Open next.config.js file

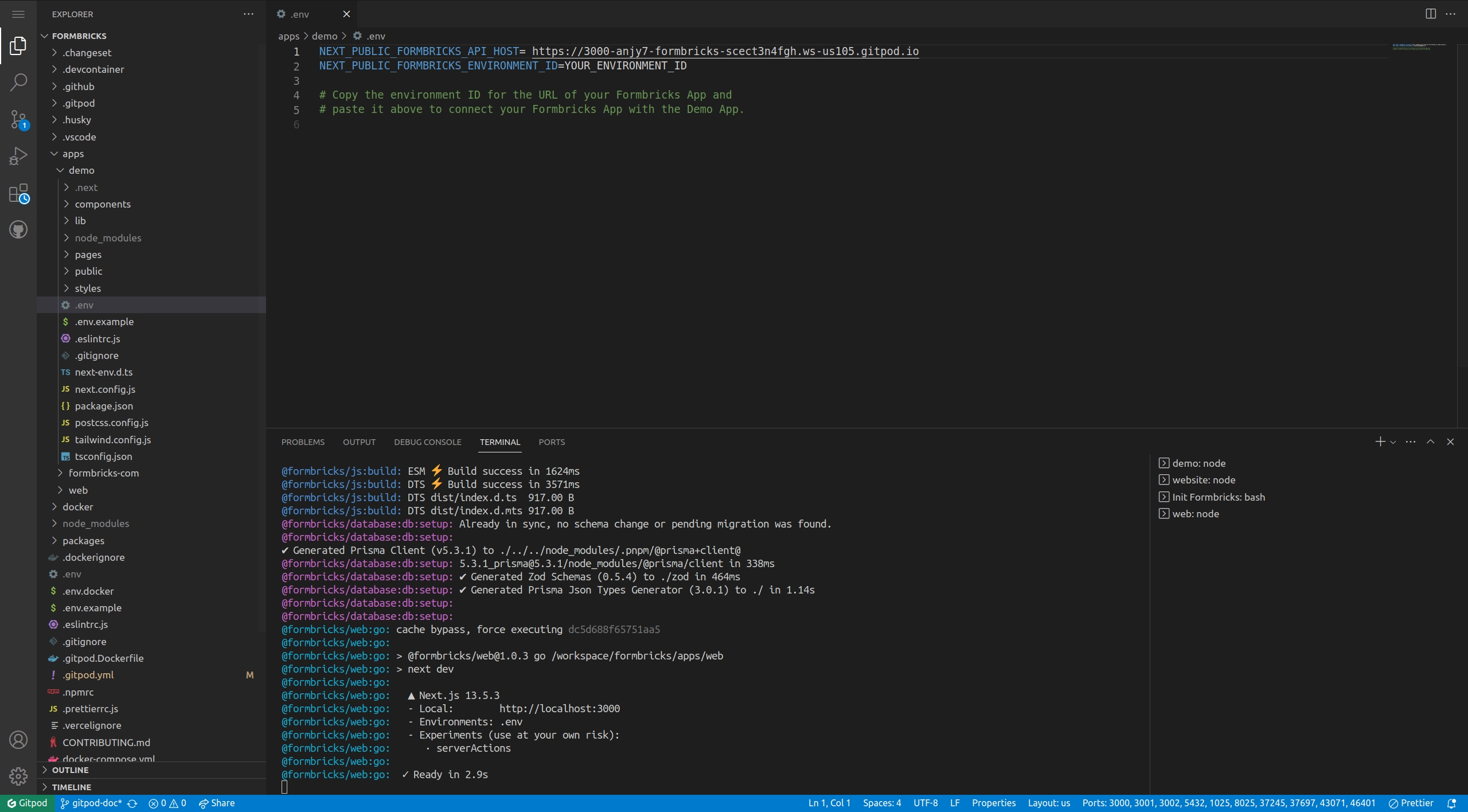[151, 389]
